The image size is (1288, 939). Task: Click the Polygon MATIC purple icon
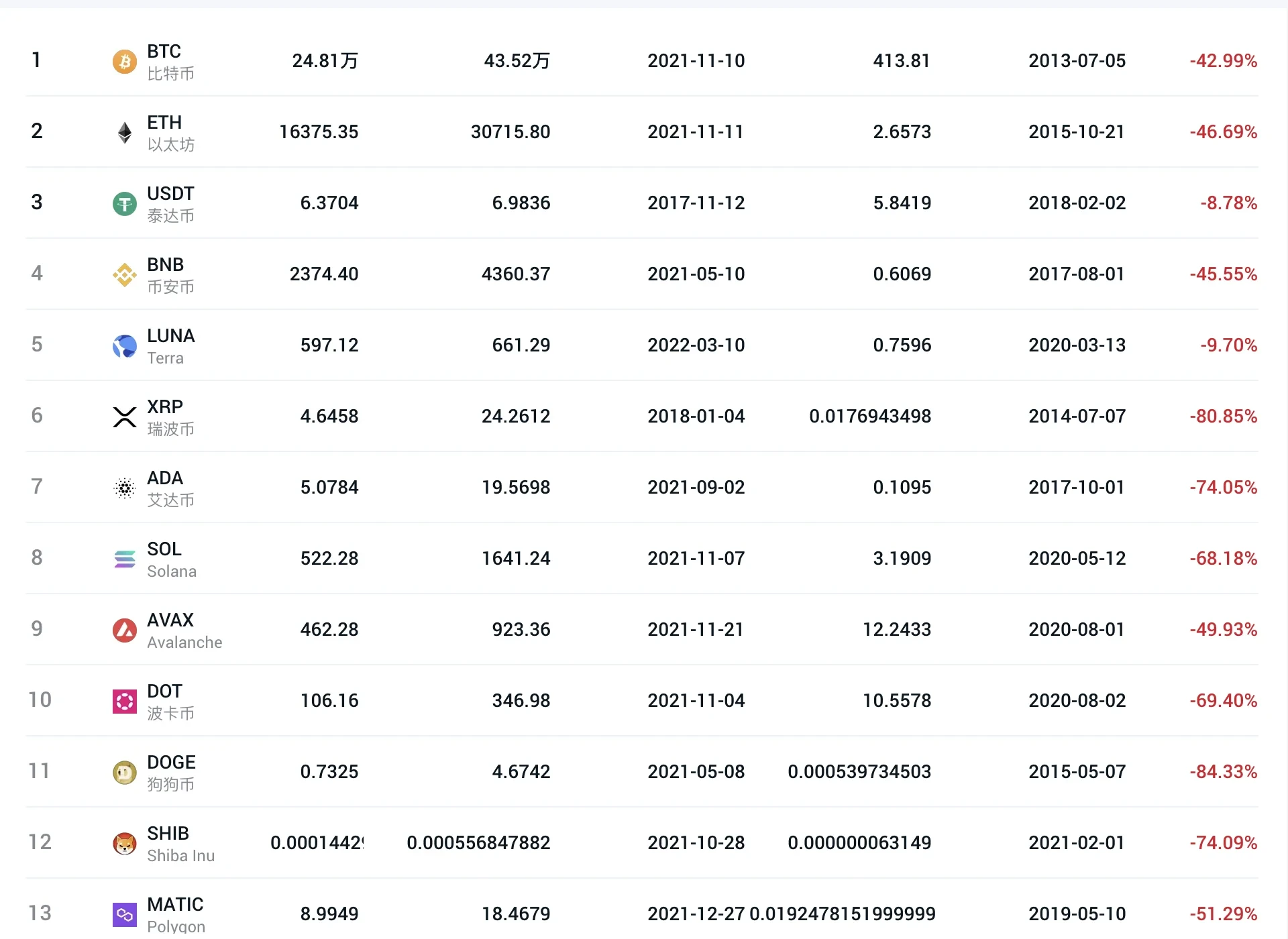click(124, 914)
